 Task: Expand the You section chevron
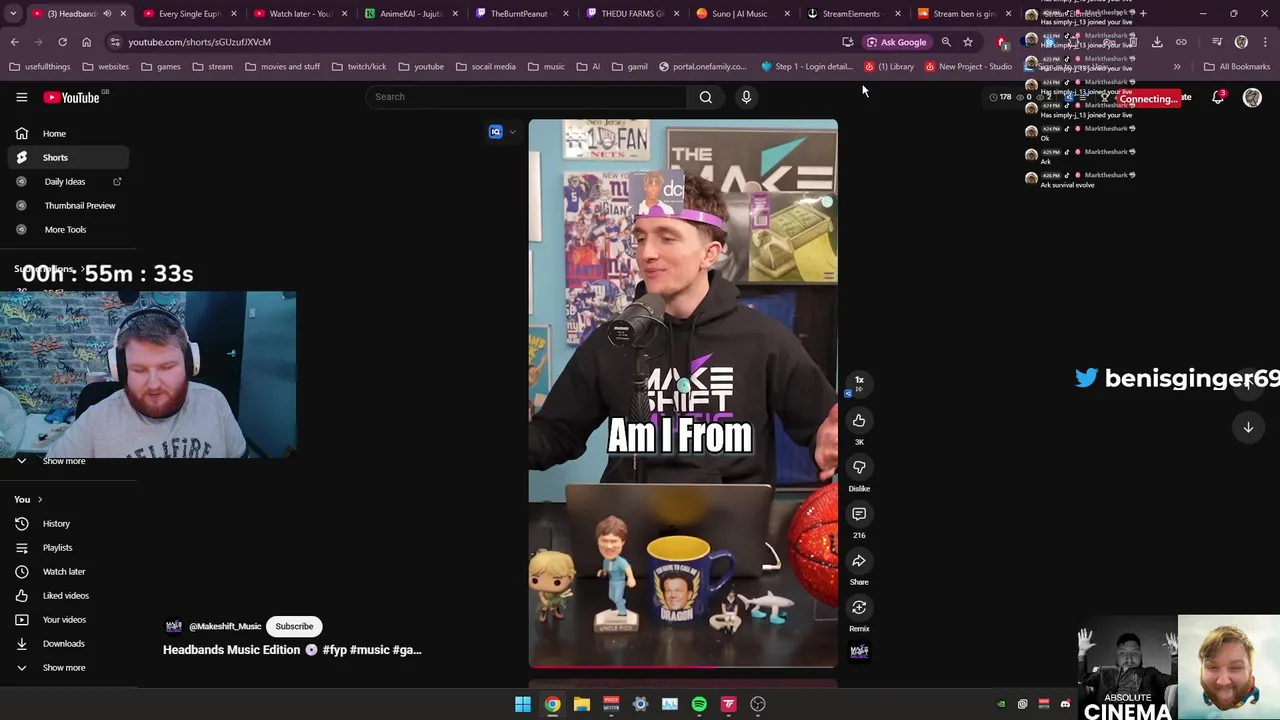pyautogui.click(x=40, y=499)
